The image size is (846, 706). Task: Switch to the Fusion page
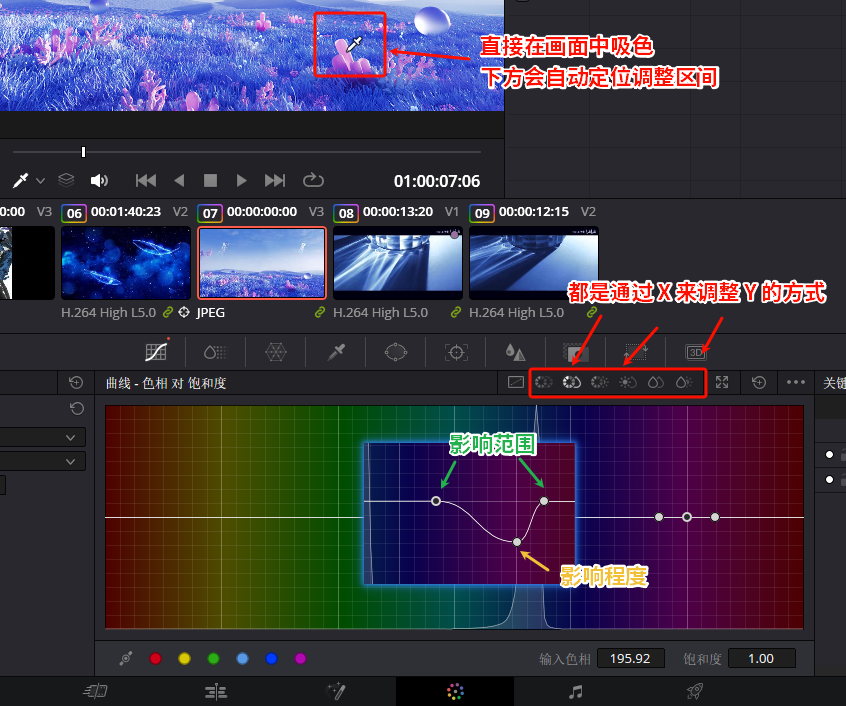pyautogui.click(x=336, y=691)
